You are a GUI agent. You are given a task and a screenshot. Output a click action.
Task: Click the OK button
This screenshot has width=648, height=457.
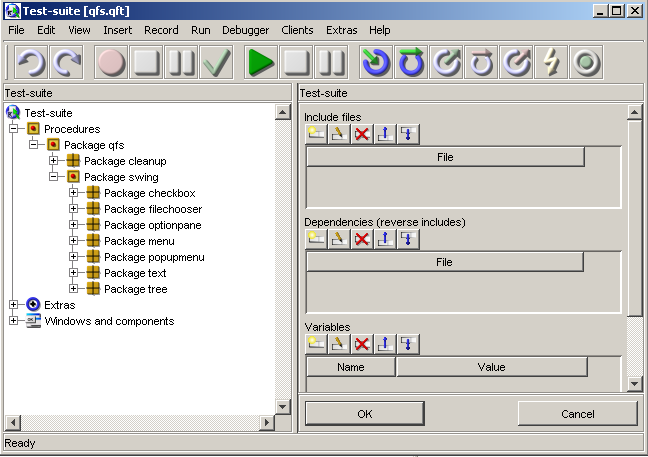coord(364,414)
